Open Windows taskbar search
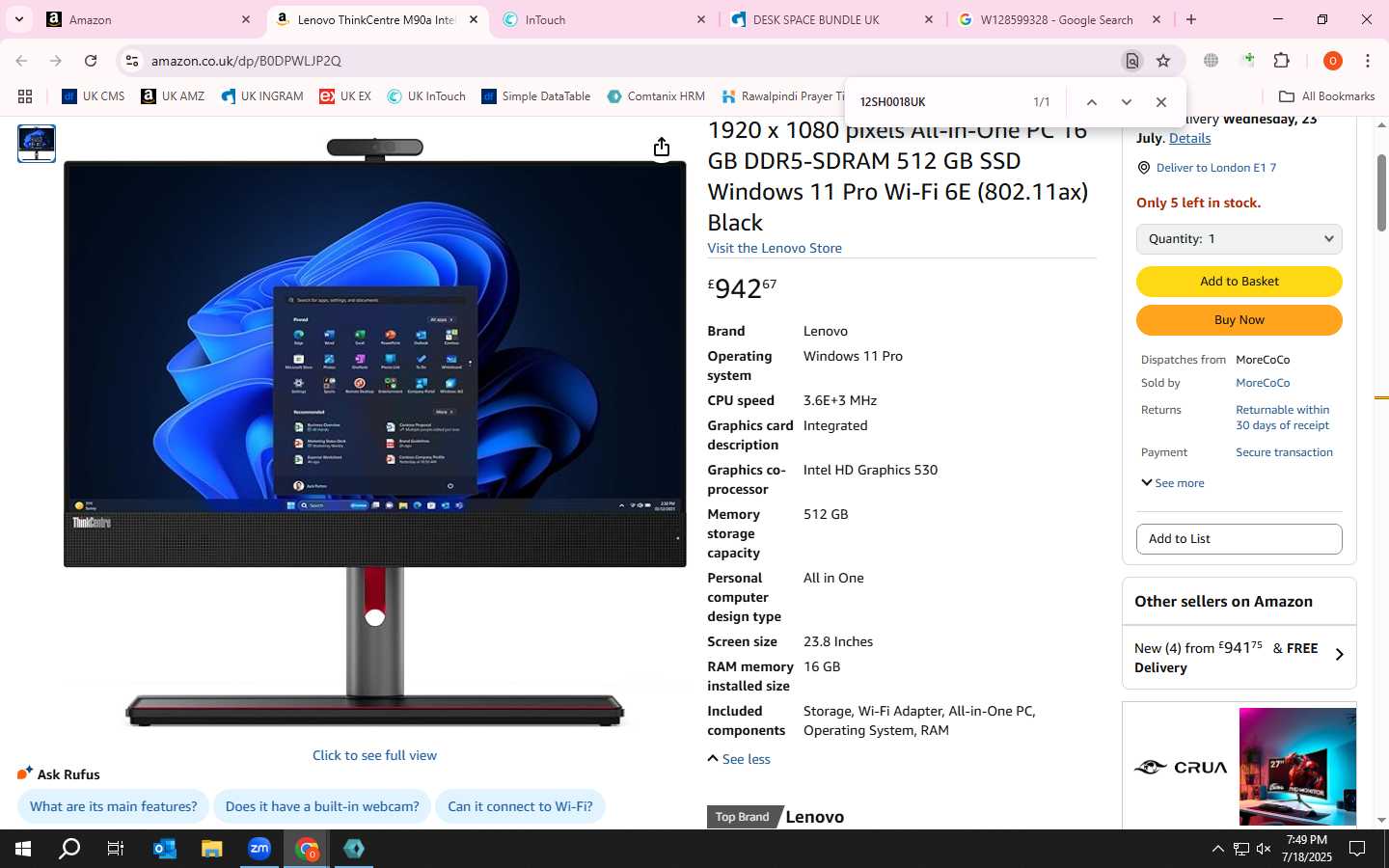This screenshot has width=1389, height=868. [x=69, y=849]
